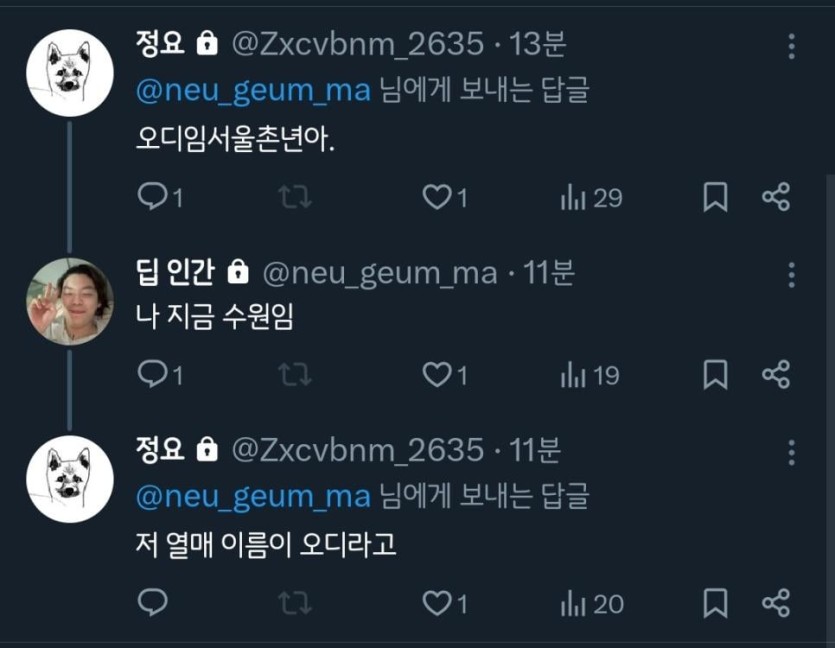
Task: Like the first 정요 tweet
Action: click(437, 198)
